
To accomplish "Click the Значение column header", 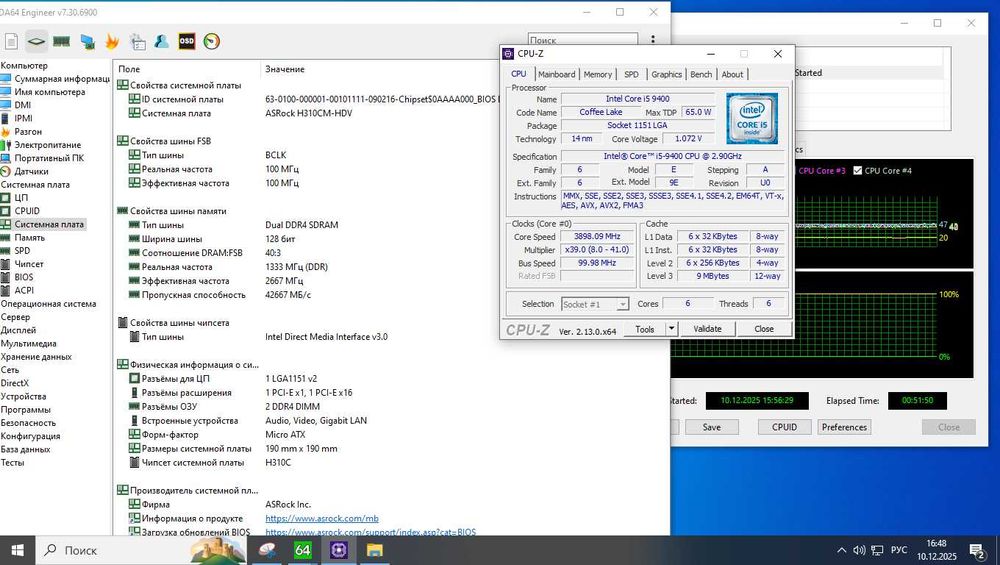I will pyautogui.click(x=285, y=69).
